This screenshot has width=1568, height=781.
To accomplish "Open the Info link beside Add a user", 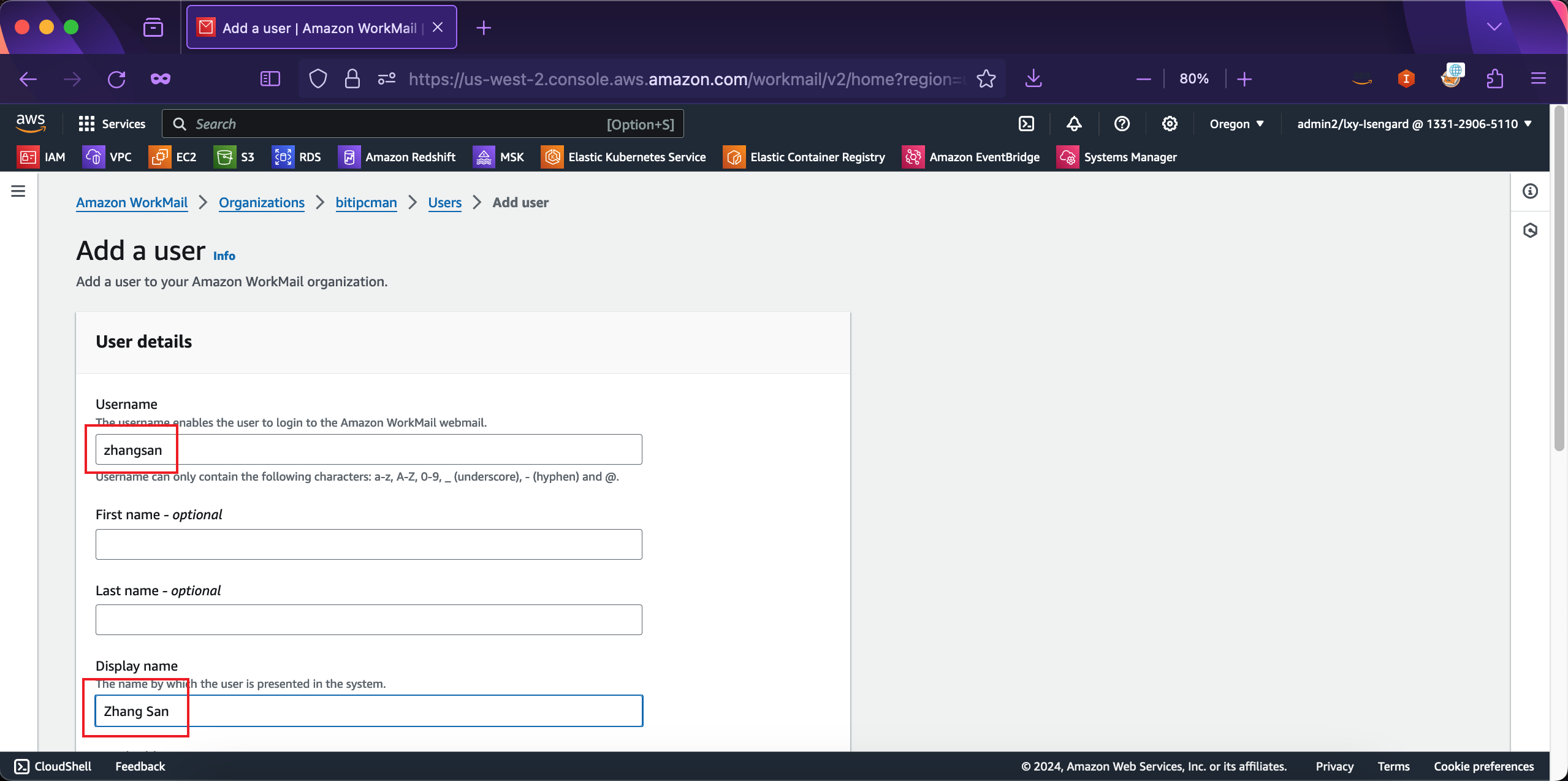I will 224,256.
